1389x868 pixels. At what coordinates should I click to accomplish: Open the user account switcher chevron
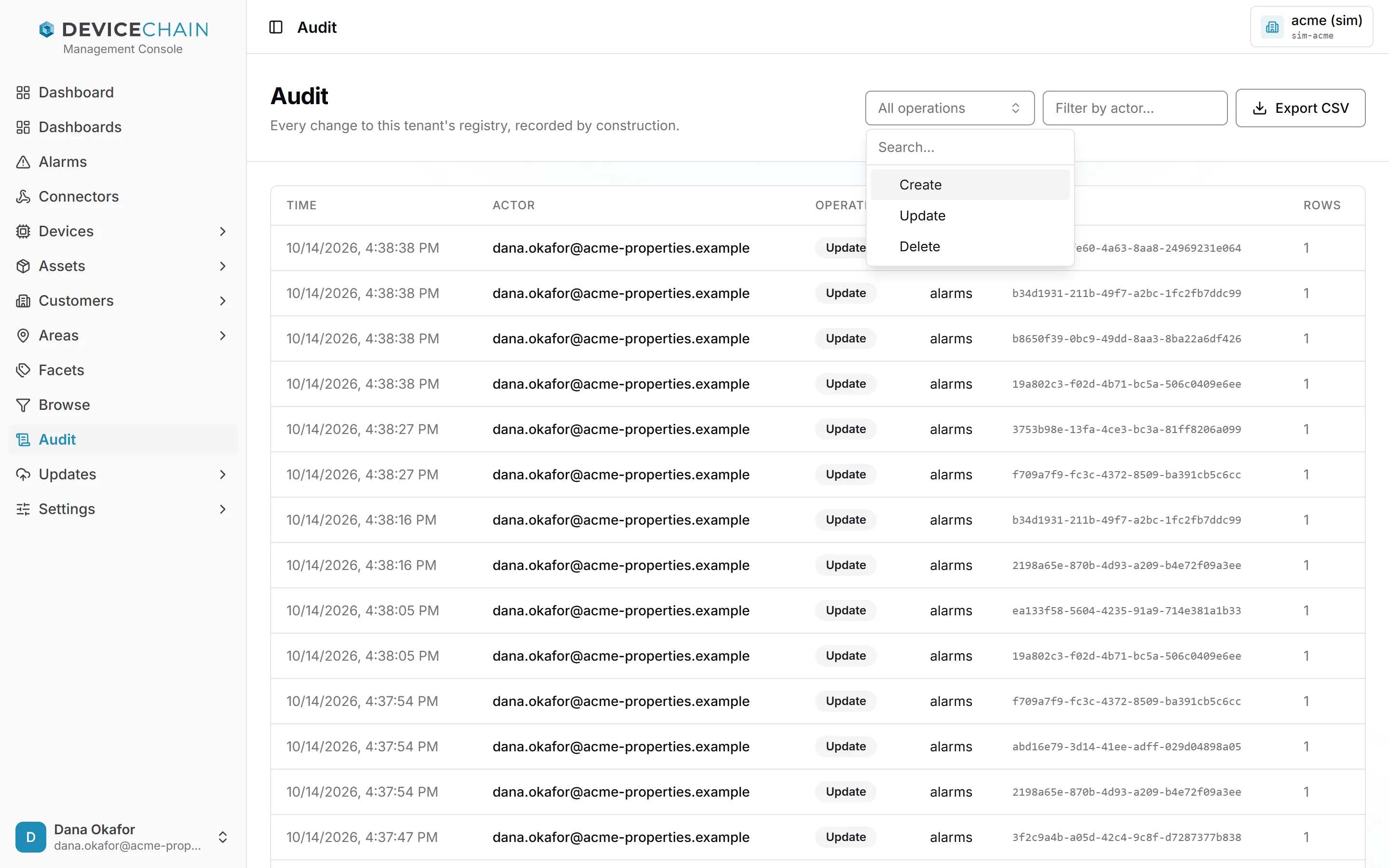pyautogui.click(x=223, y=837)
